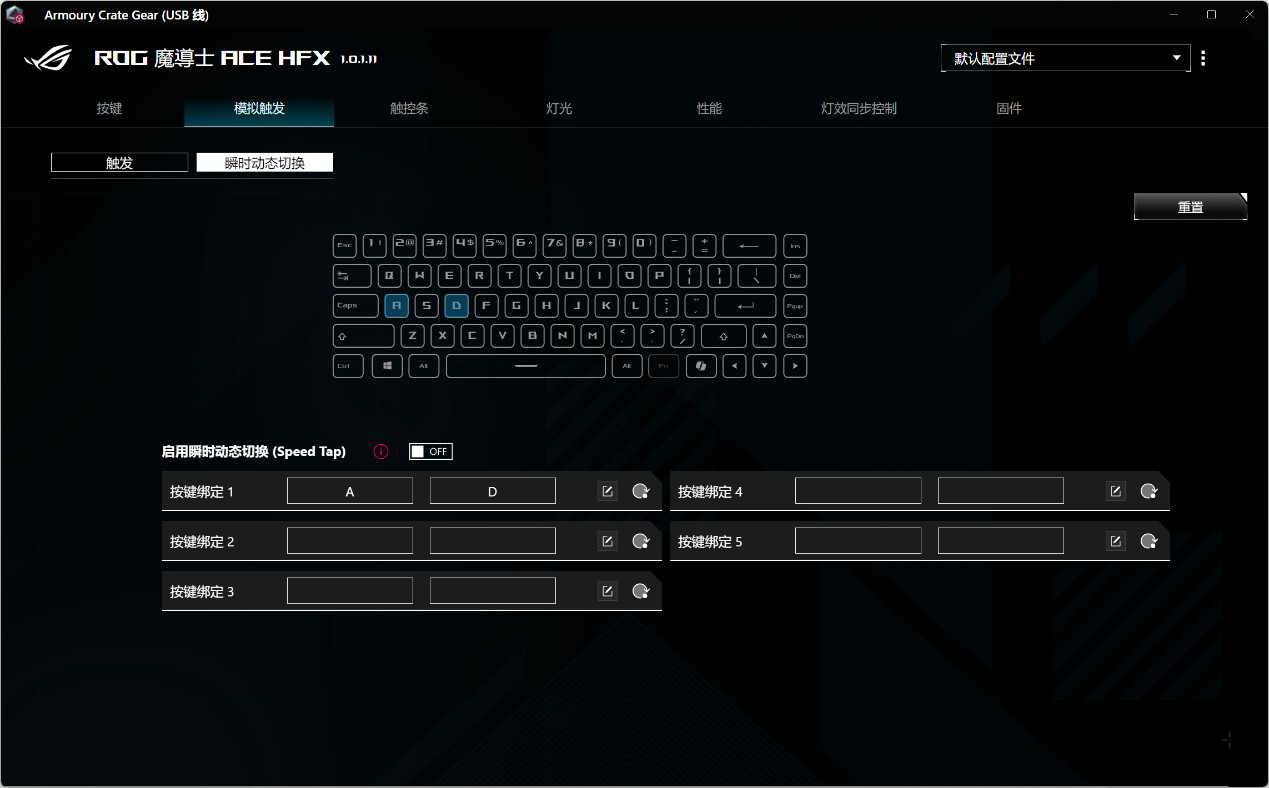Open the default profile dropdown
Image resolution: width=1269 pixels, height=788 pixels.
pyautogui.click(x=1066, y=59)
